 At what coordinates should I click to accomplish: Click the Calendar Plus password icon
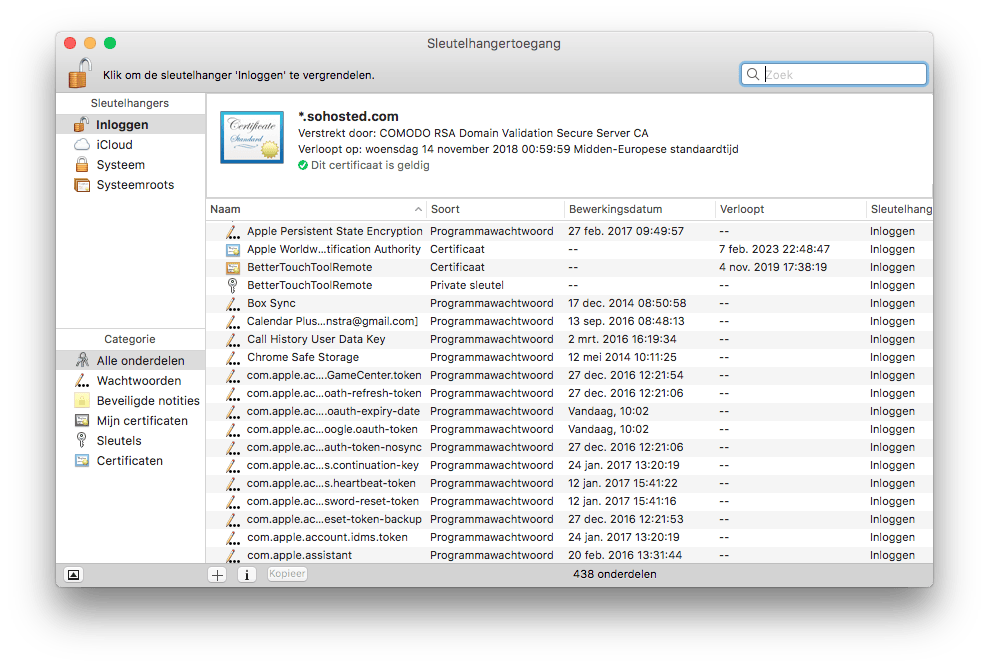233,322
